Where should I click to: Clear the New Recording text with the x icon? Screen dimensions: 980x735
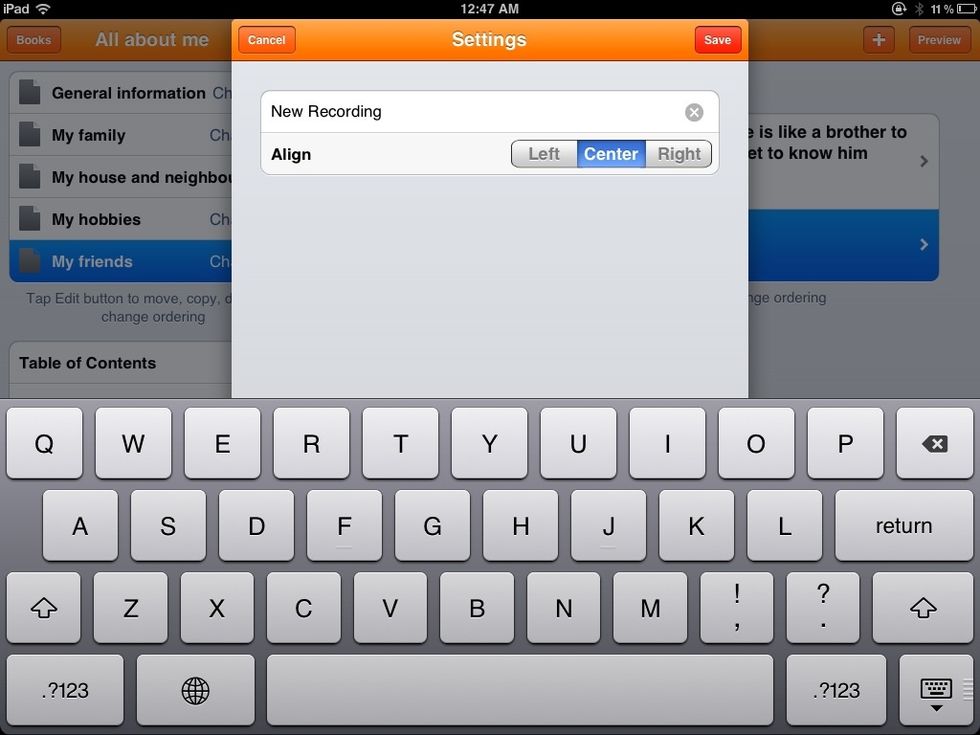tap(694, 112)
